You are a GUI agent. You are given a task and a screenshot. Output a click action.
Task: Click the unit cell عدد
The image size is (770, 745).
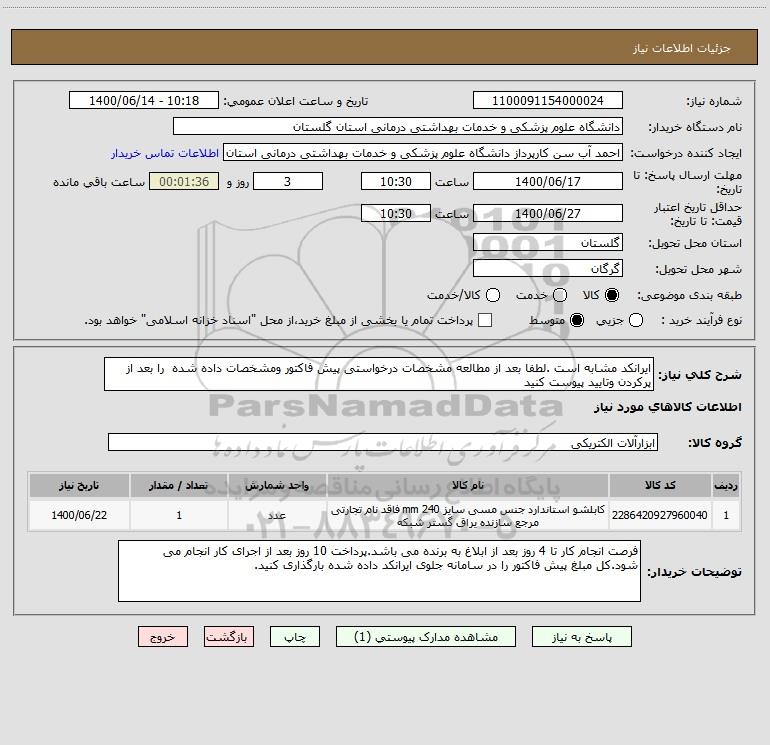[x=277, y=515]
